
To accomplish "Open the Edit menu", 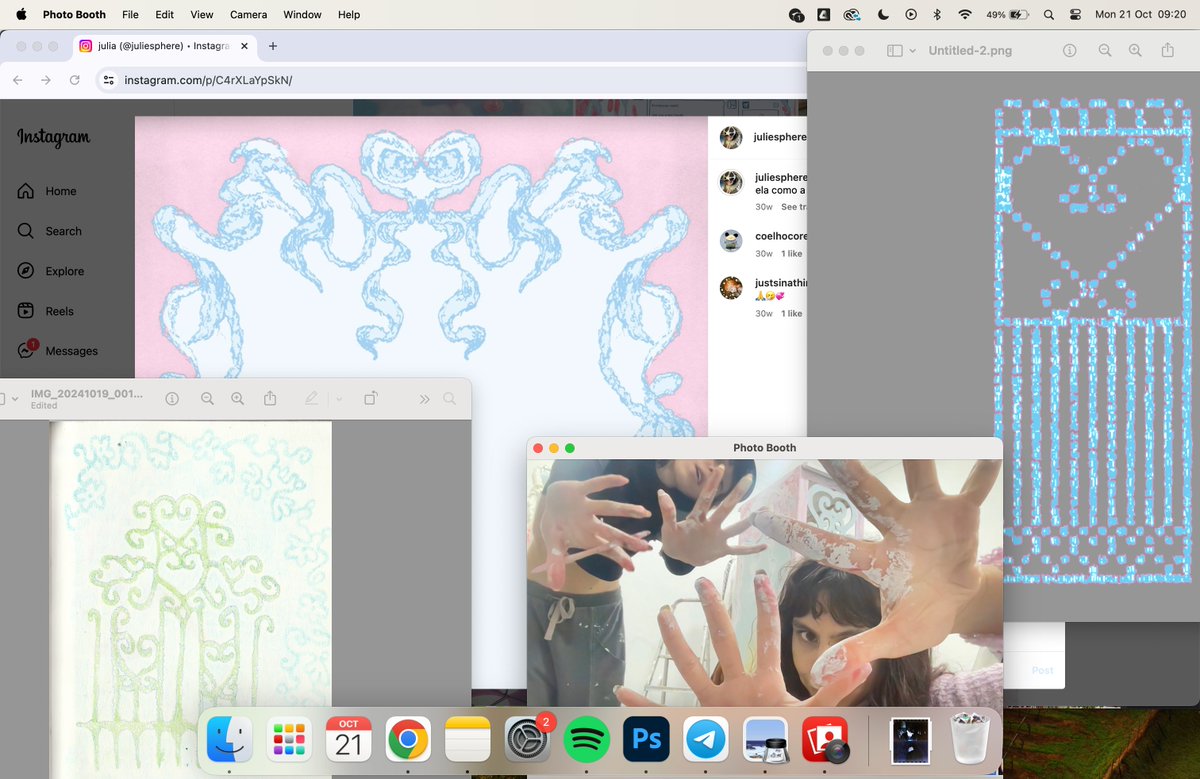I will tap(165, 15).
